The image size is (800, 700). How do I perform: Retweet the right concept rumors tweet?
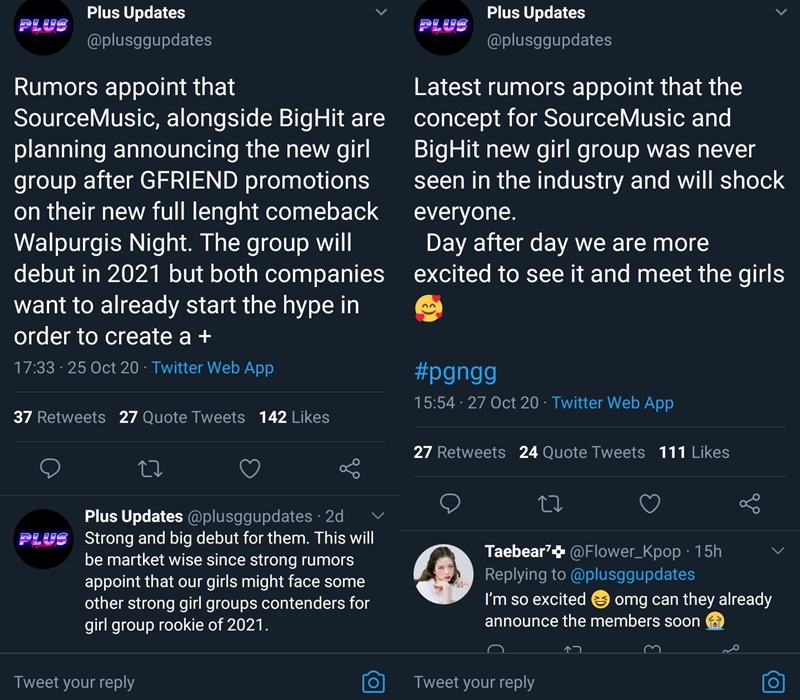click(550, 503)
